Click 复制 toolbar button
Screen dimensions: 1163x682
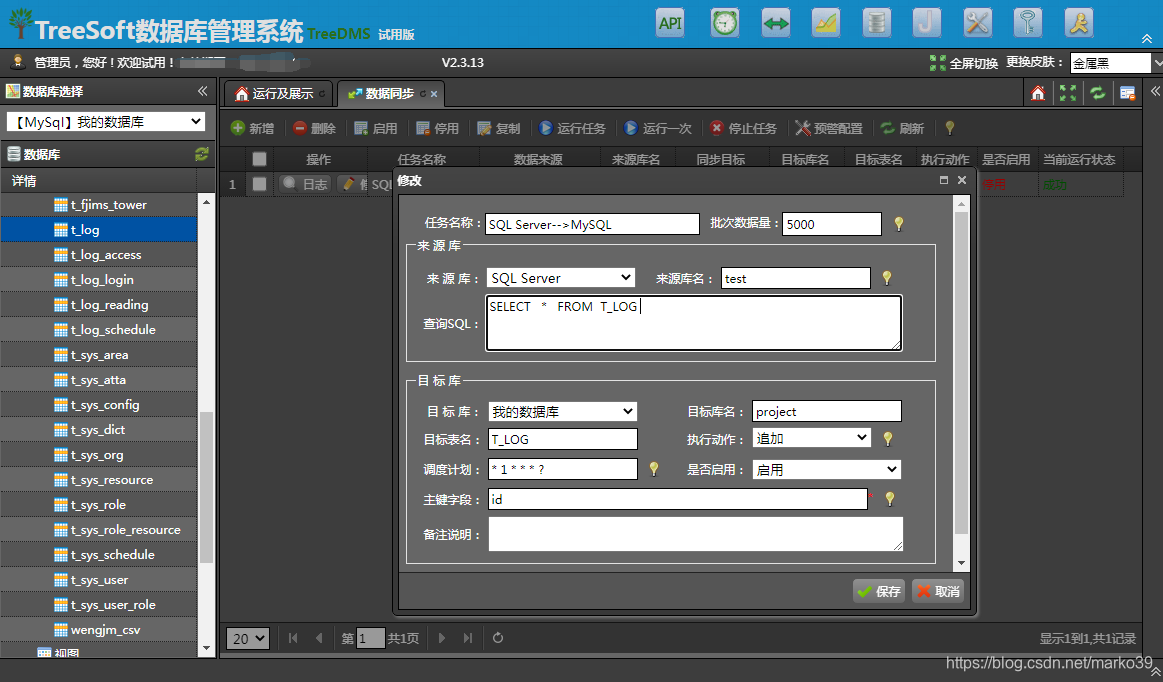coord(498,128)
